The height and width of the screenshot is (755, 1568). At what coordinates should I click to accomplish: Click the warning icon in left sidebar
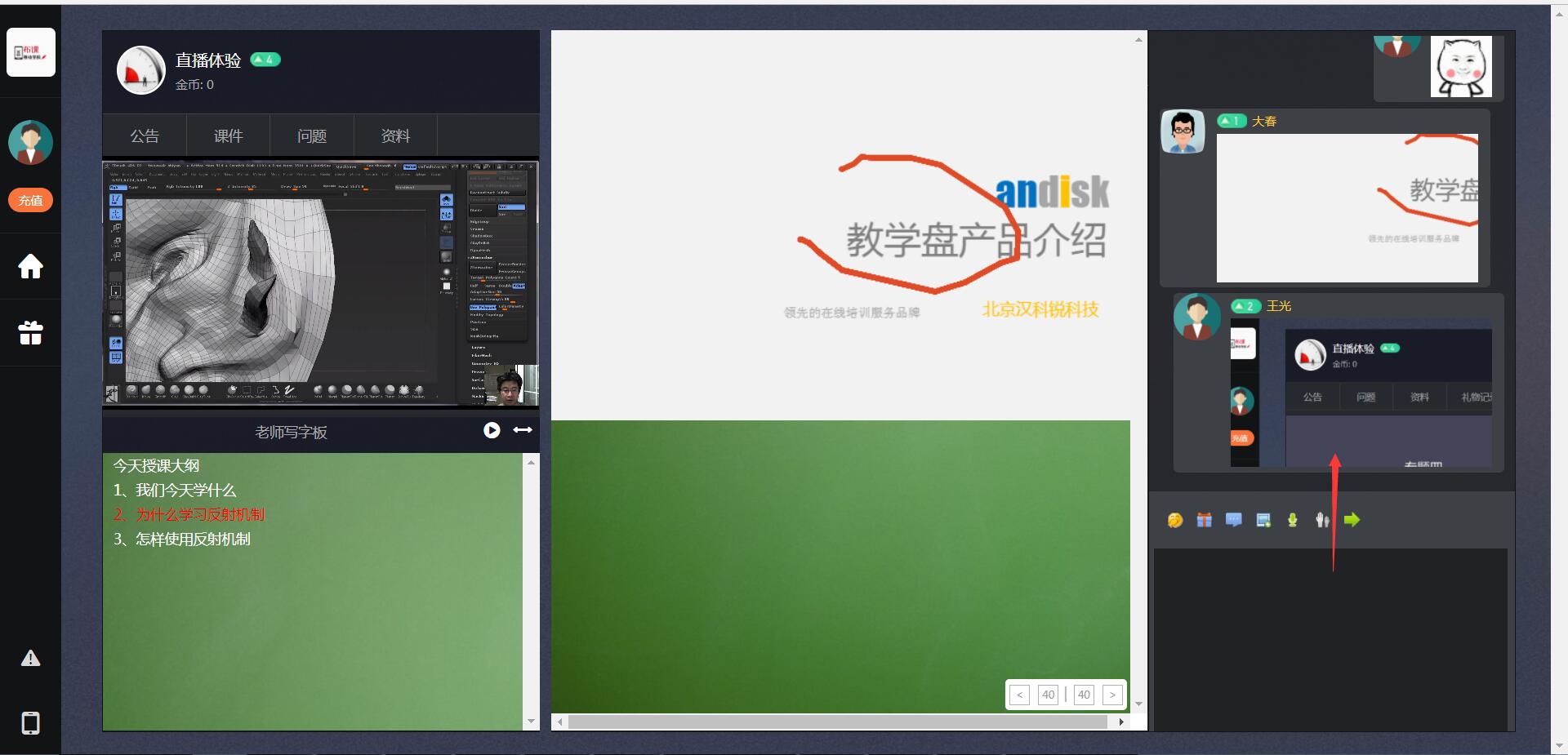[30, 658]
